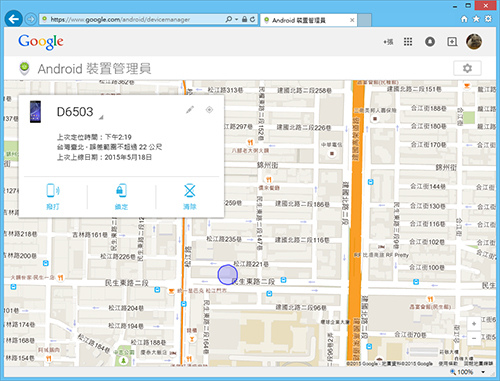
Task: Zoom out the map with minus
Action: click(x=474, y=338)
